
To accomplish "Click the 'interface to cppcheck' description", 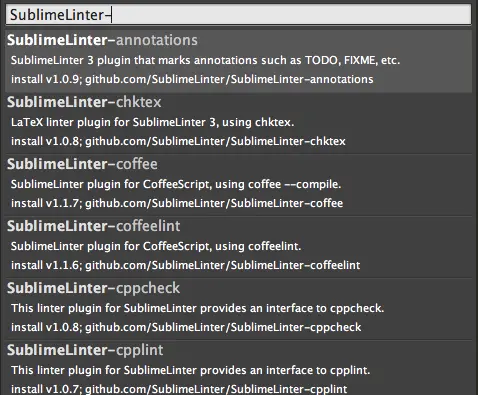I will [198, 308].
